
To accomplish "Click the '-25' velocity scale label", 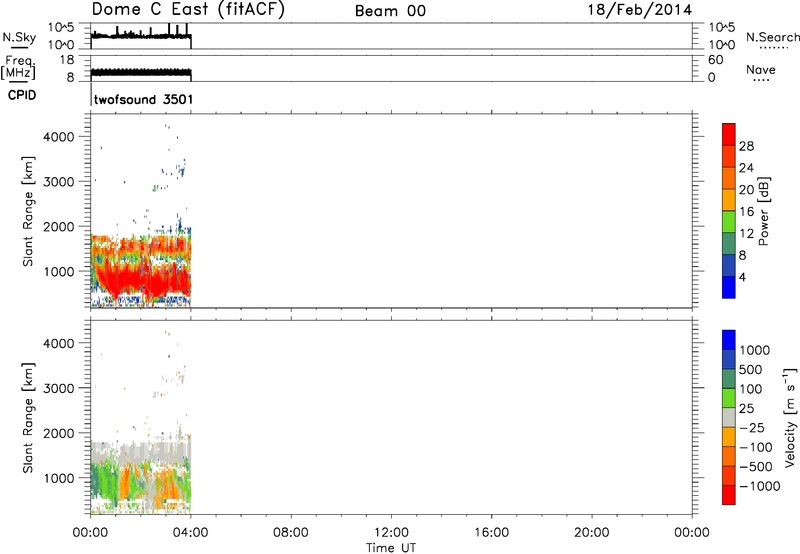I will [x=752, y=427].
